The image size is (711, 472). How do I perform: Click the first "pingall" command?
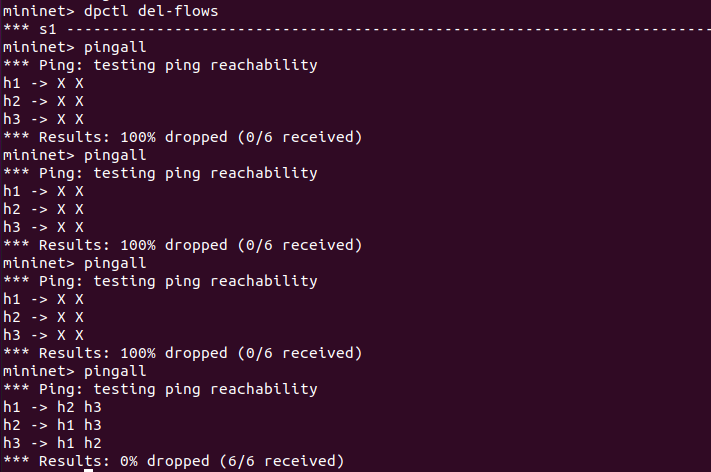[x=115, y=47]
